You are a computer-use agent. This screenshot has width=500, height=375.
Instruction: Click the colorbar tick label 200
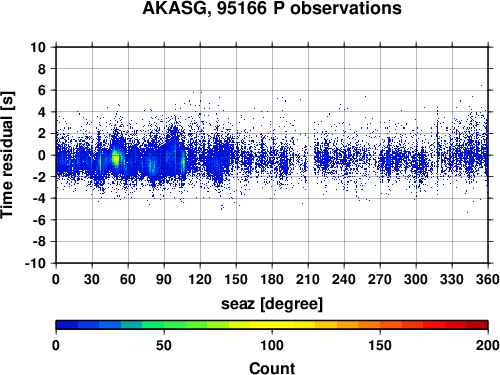[x=488, y=345]
